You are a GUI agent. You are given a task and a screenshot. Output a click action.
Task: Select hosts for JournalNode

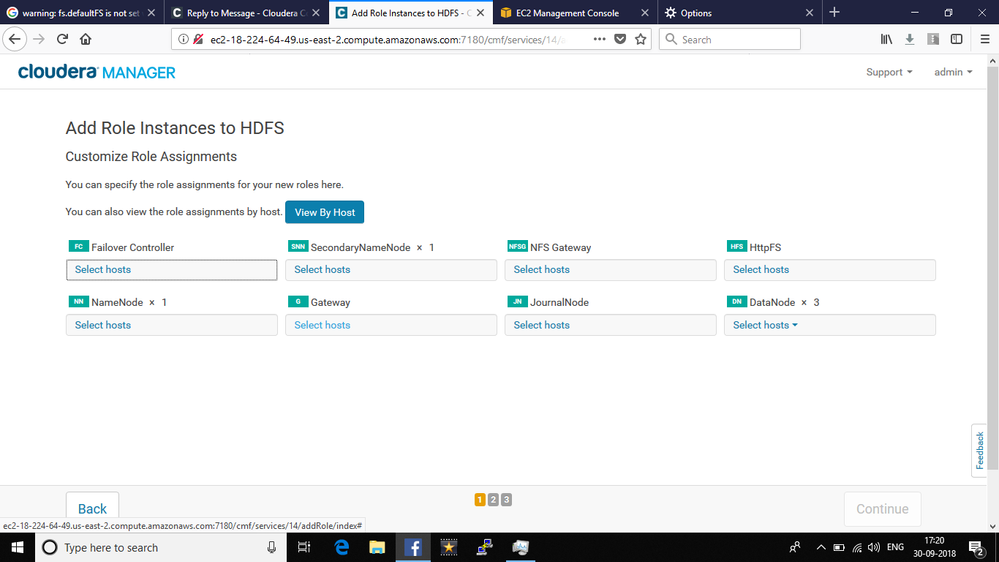point(610,325)
